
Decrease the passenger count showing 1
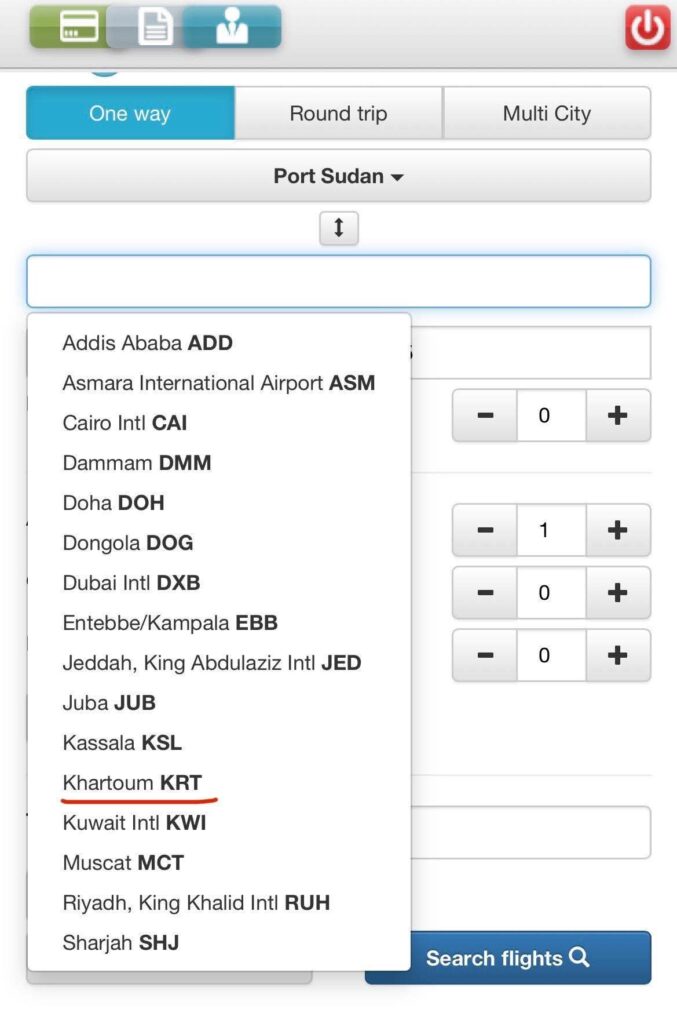coord(485,530)
